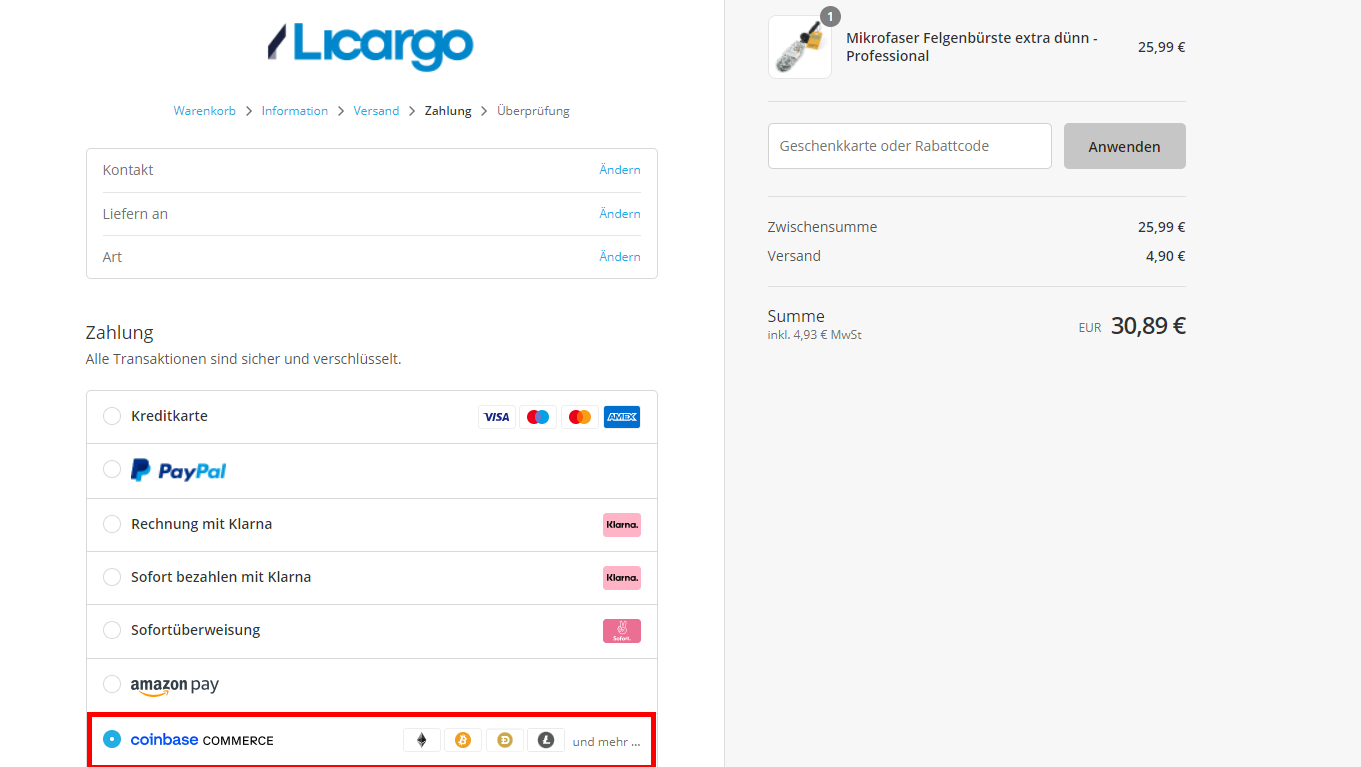Go to Information breadcrumb step
The image size is (1361, 767).
click(x=295, y=111)
